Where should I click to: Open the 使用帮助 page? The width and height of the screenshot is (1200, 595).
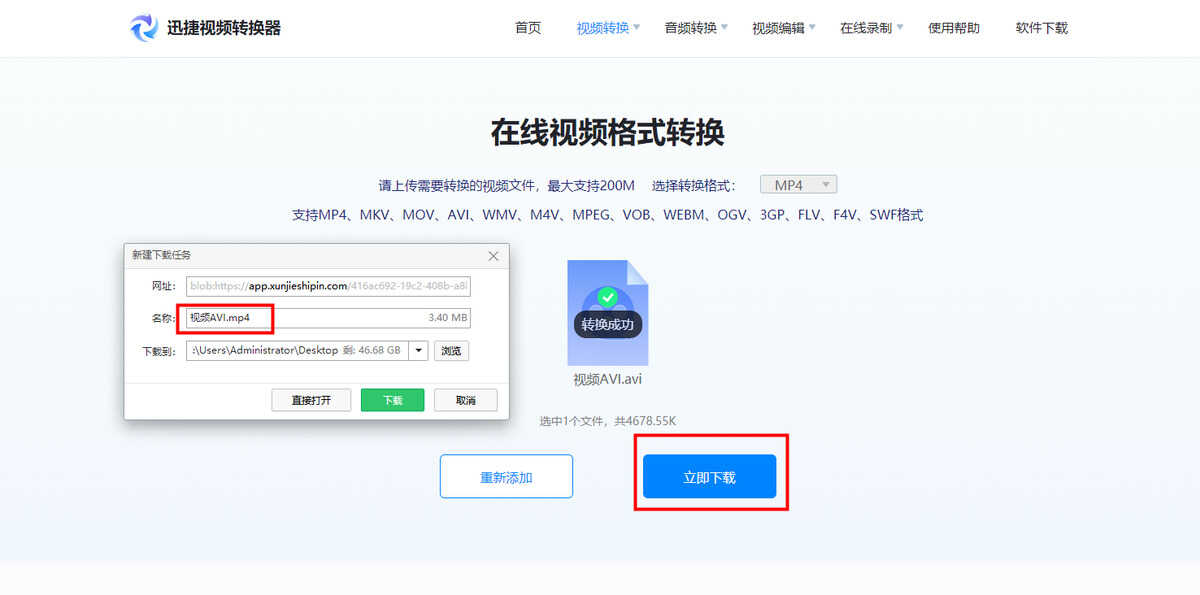[x=954, y=28]
